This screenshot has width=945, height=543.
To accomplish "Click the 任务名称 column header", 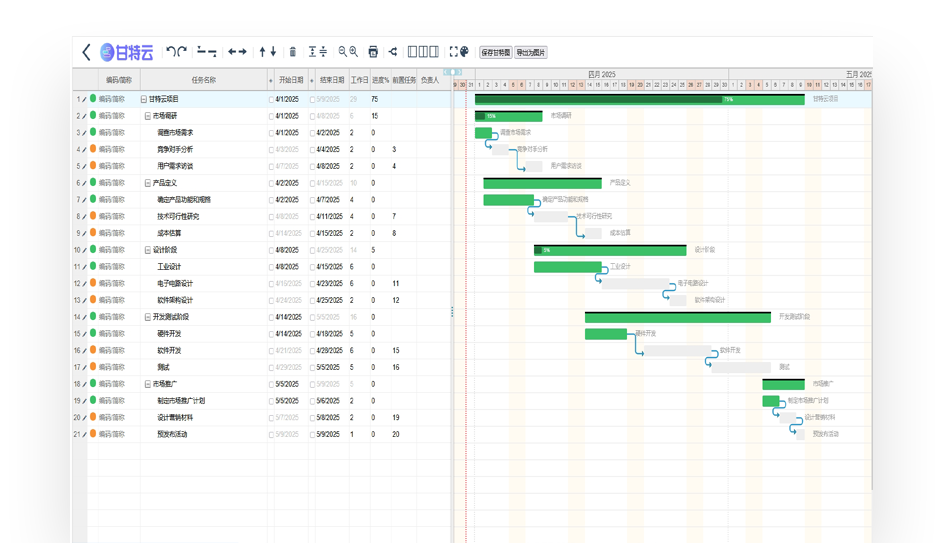I will coord(203,80).
